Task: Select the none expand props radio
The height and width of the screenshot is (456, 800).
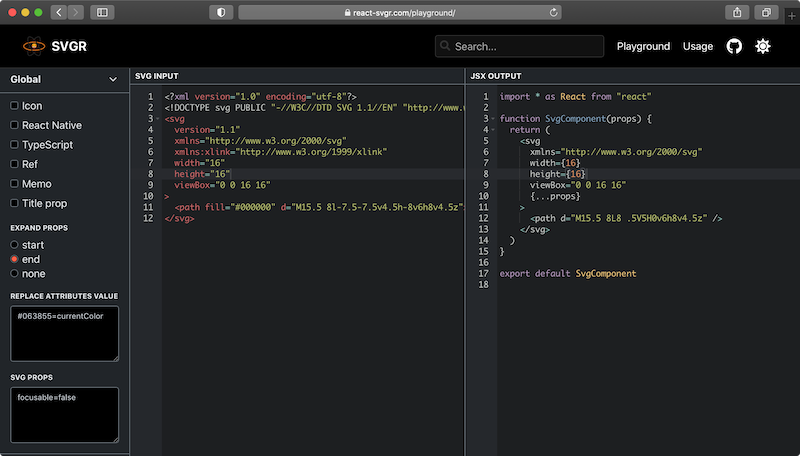Action: [14, 273]
